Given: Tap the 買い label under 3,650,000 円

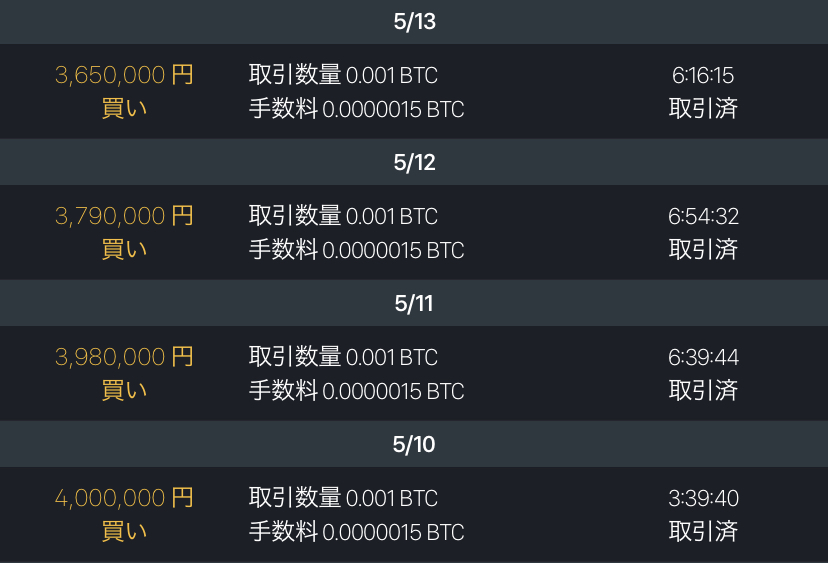Looking at the screenshot, I should coord(124,108).
